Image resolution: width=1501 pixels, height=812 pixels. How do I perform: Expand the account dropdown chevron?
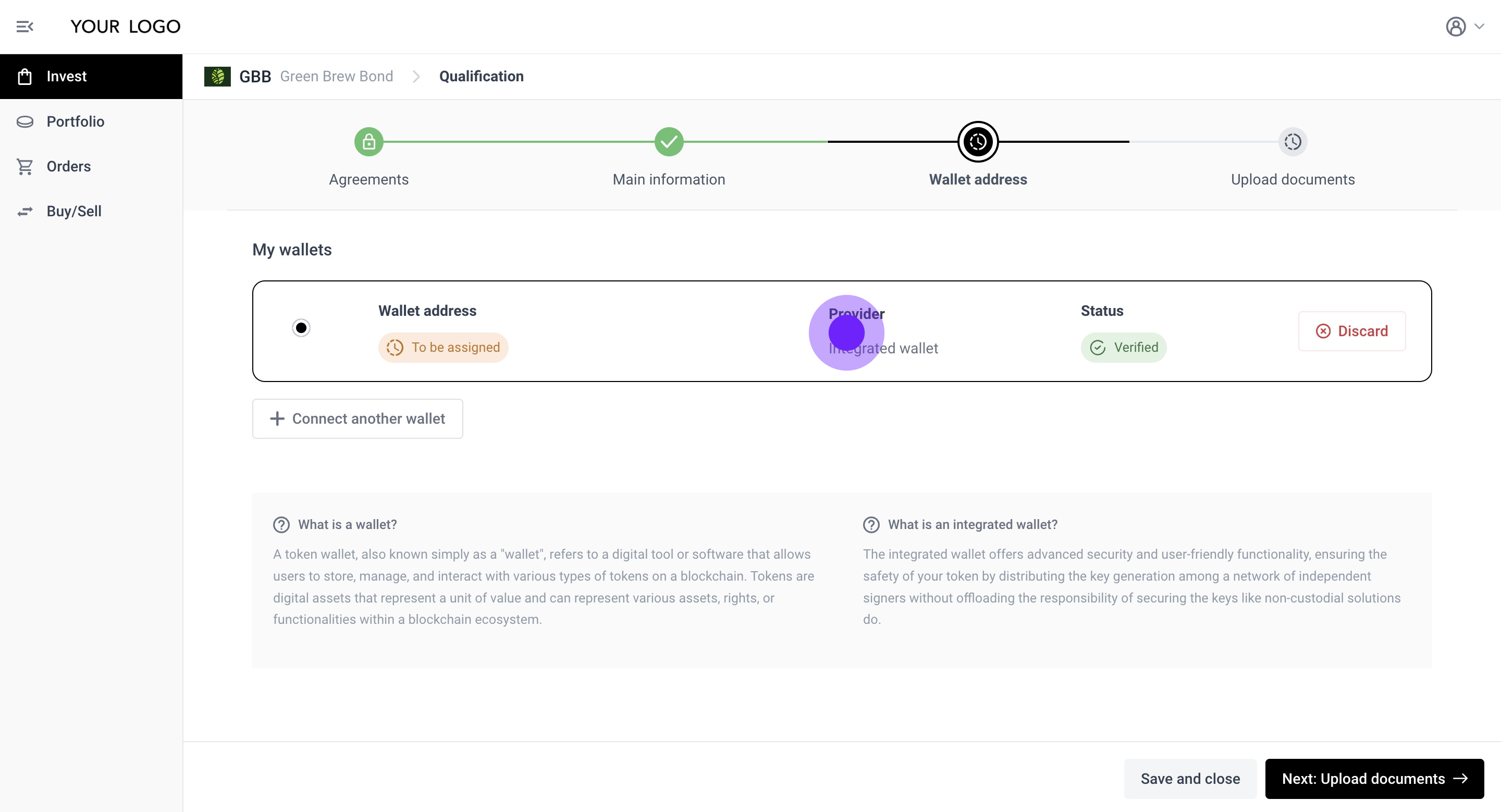pyautogui.click(x=1480, y=26)
